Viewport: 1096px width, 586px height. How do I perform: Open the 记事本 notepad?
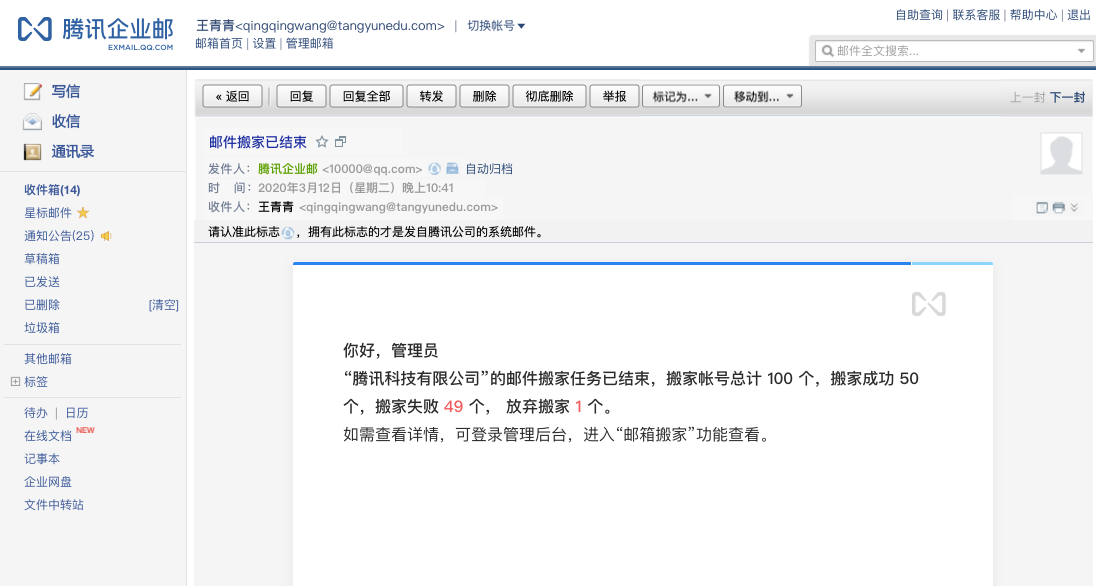tap(42, 459)
